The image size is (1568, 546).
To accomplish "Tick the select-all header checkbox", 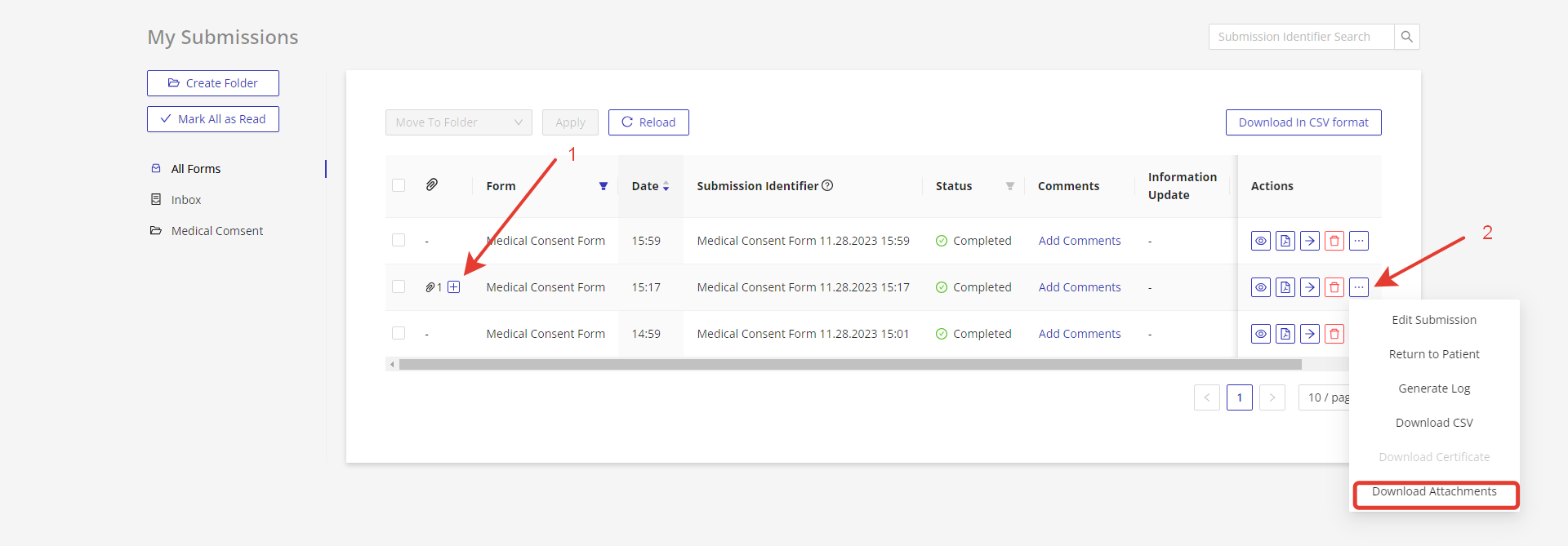I will [399, 185].
